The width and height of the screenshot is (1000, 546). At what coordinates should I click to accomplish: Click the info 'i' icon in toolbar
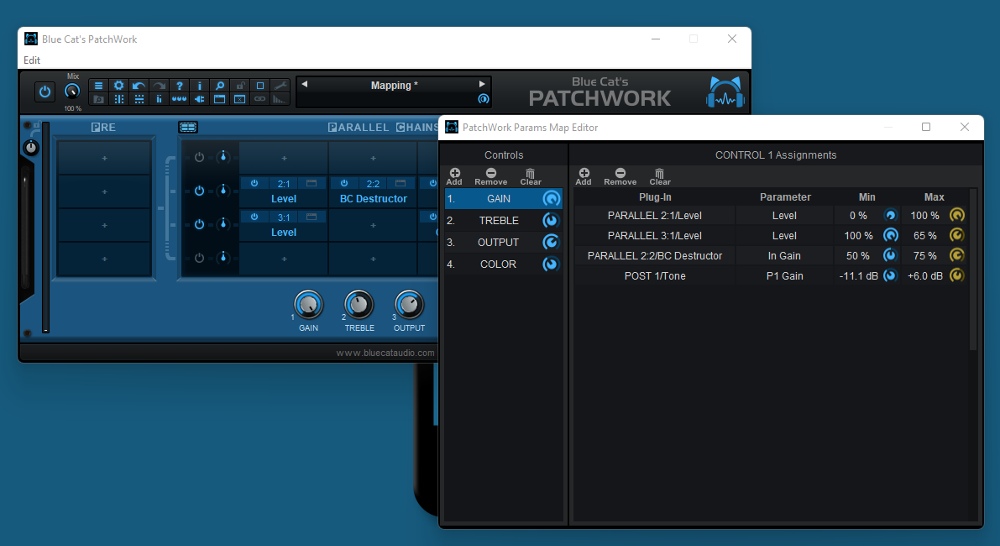point(200,85)
